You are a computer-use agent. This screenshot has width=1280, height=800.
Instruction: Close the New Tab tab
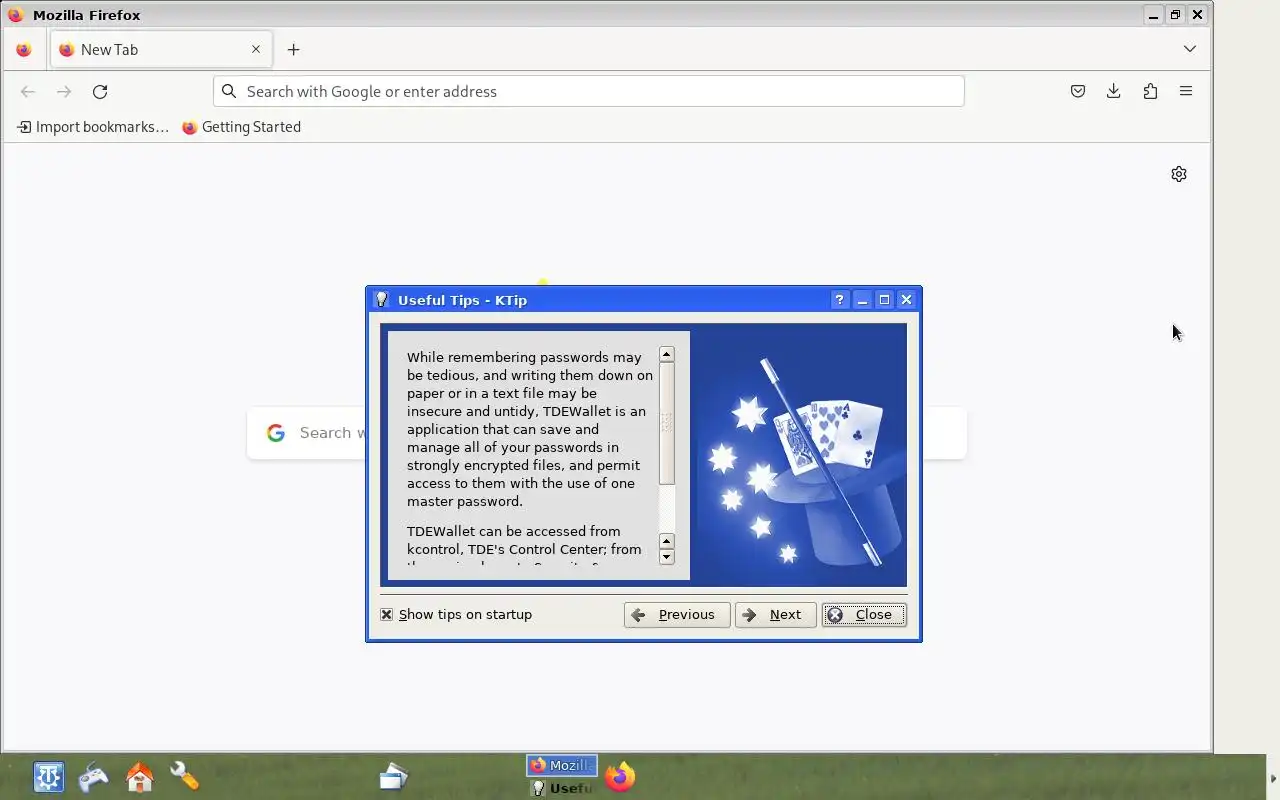pos(256,49)
